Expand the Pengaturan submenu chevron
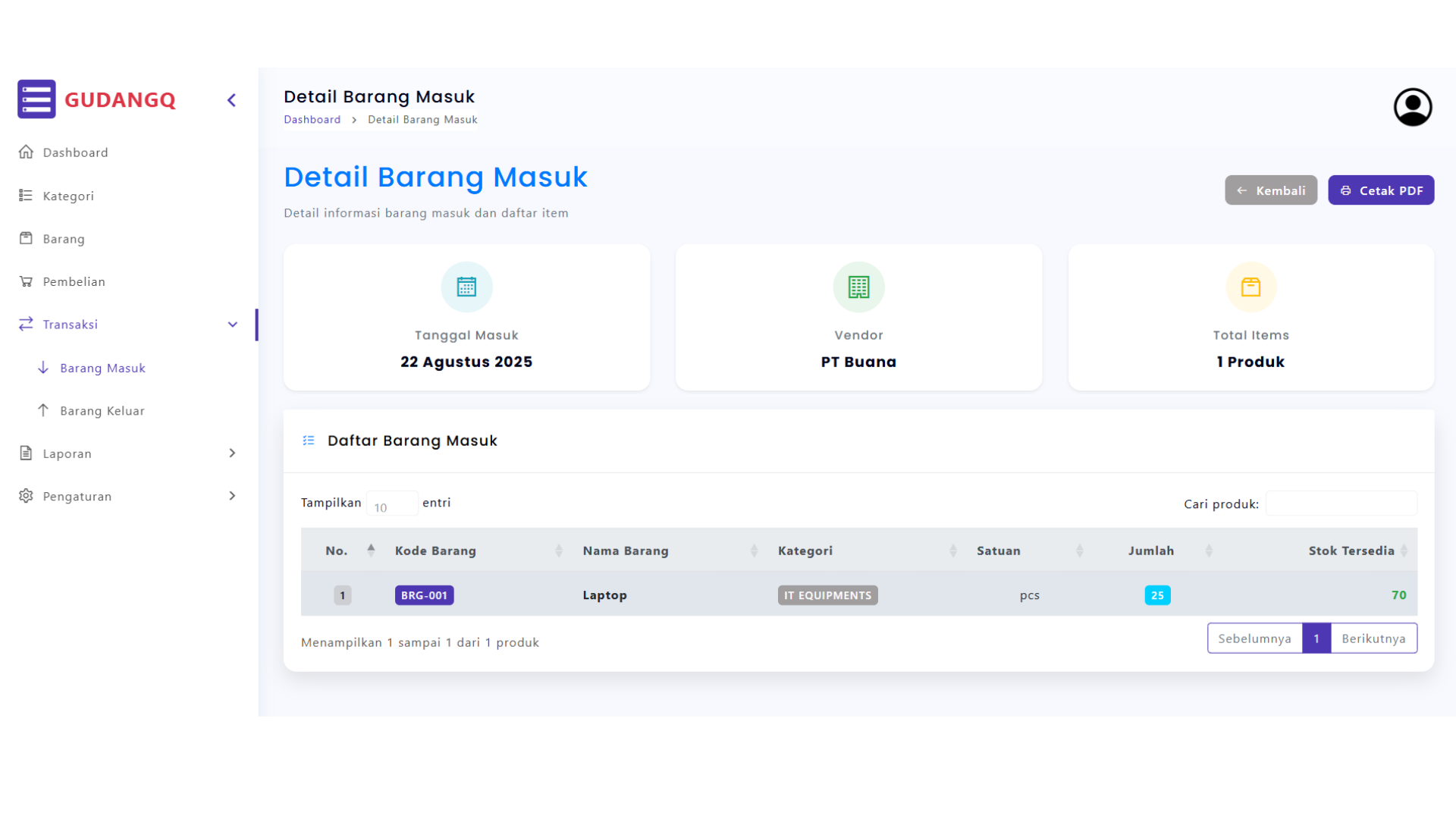The image size is (1456, 819). click(232, 496)
